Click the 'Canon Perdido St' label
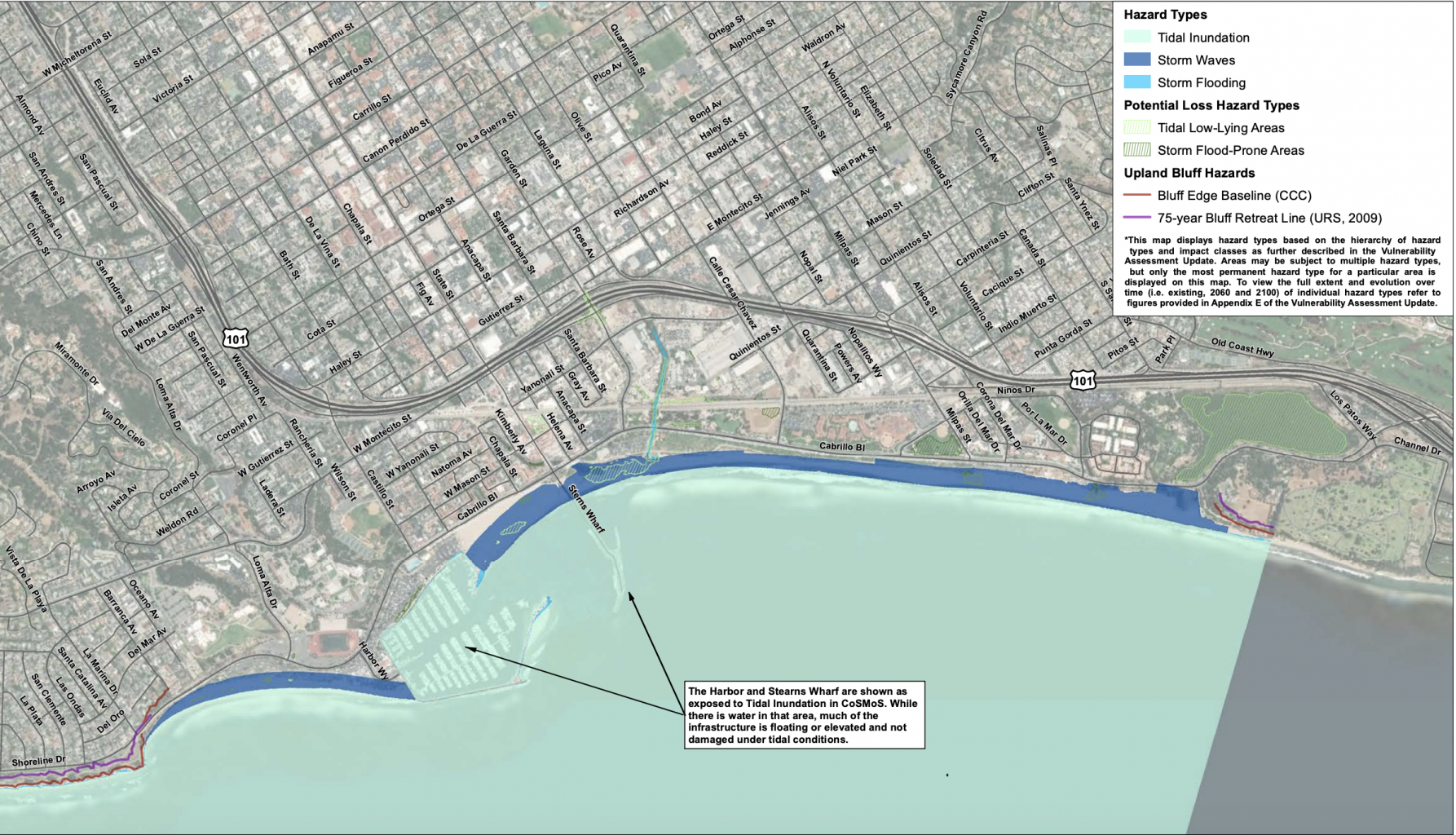1456x835 pixels. (x=395, y=140)
